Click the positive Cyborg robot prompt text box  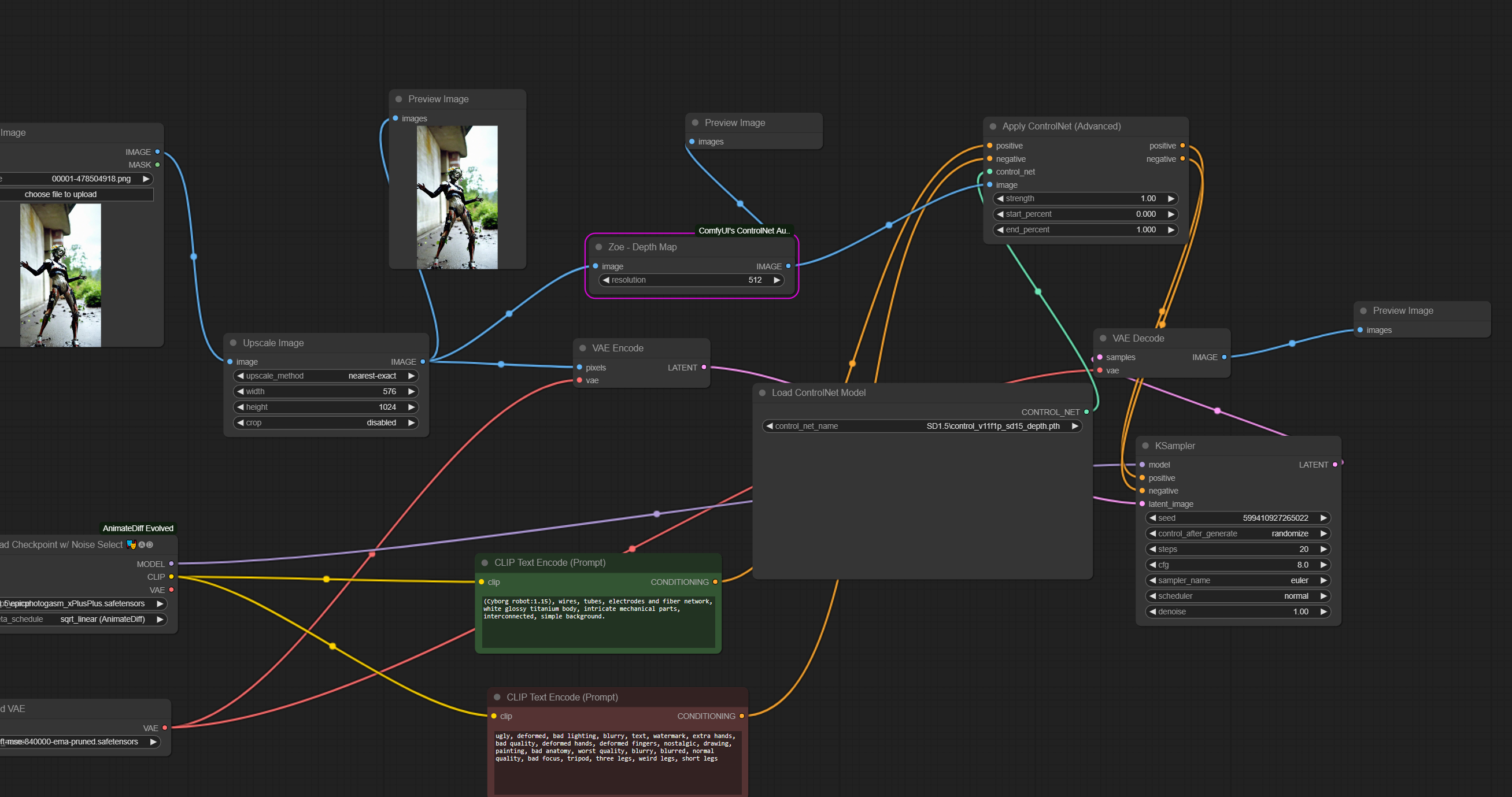point(597,622)
